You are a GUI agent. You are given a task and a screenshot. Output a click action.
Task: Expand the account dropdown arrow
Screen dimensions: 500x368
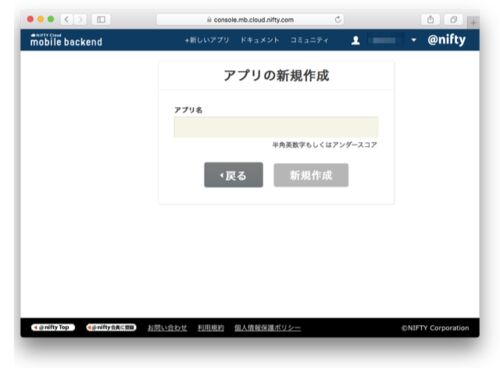[414, 40]
